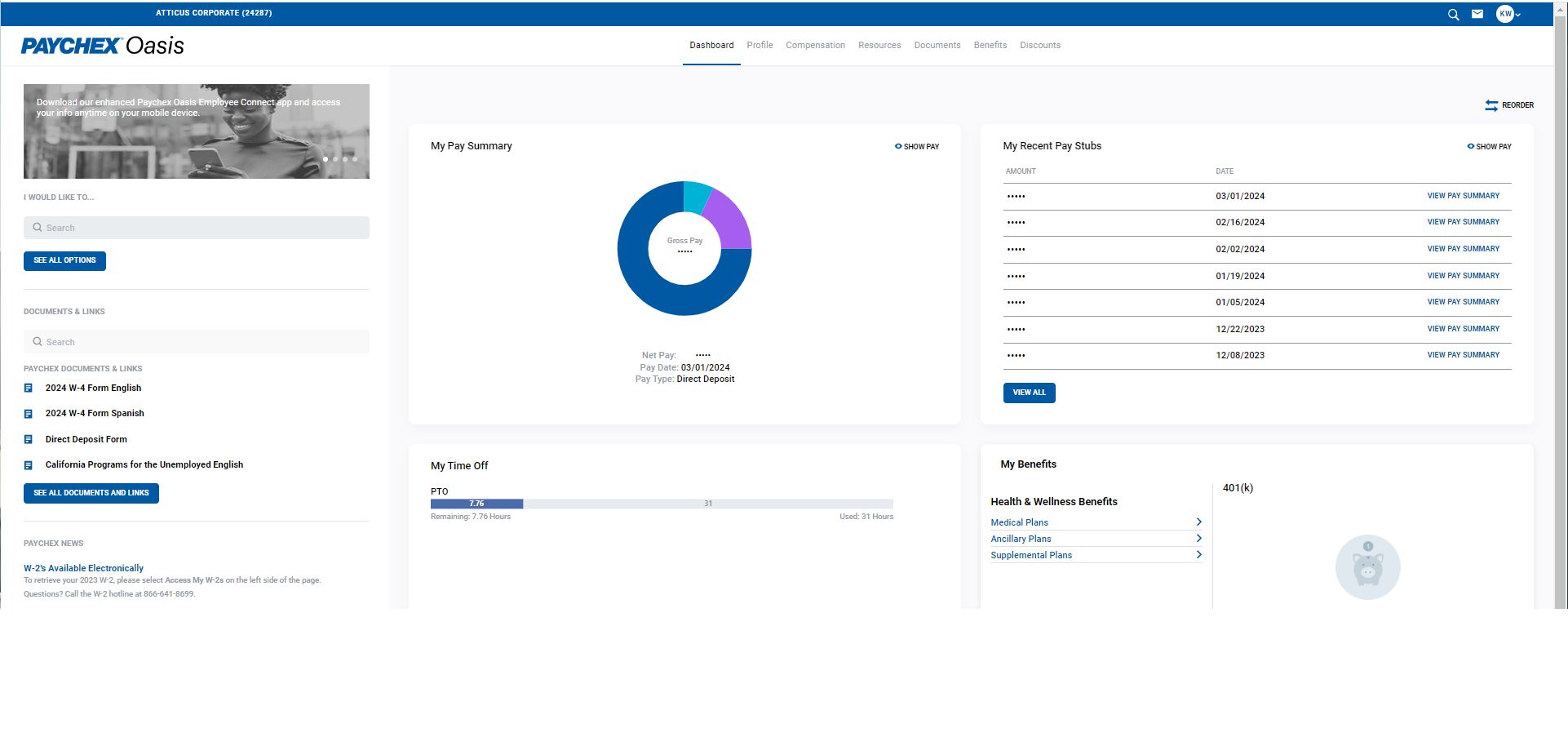Expand the Medical Plans chevron
This screenshot has width=1568, height=746.
coord(1198,522)
